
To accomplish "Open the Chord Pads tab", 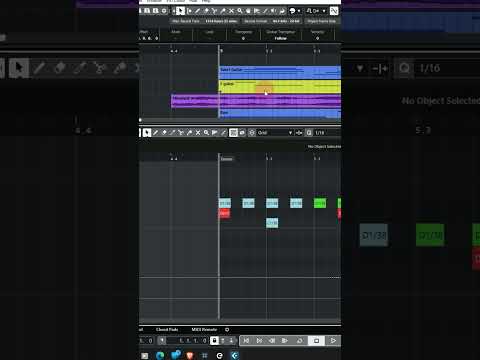I will pyautogui.click(x=167, y=330).
